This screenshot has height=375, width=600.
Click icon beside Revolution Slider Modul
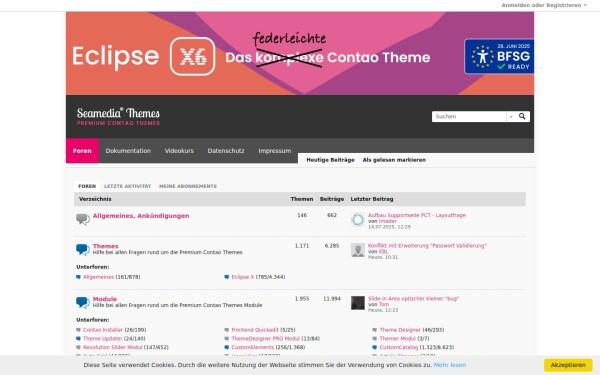click(x=78, y=347)
